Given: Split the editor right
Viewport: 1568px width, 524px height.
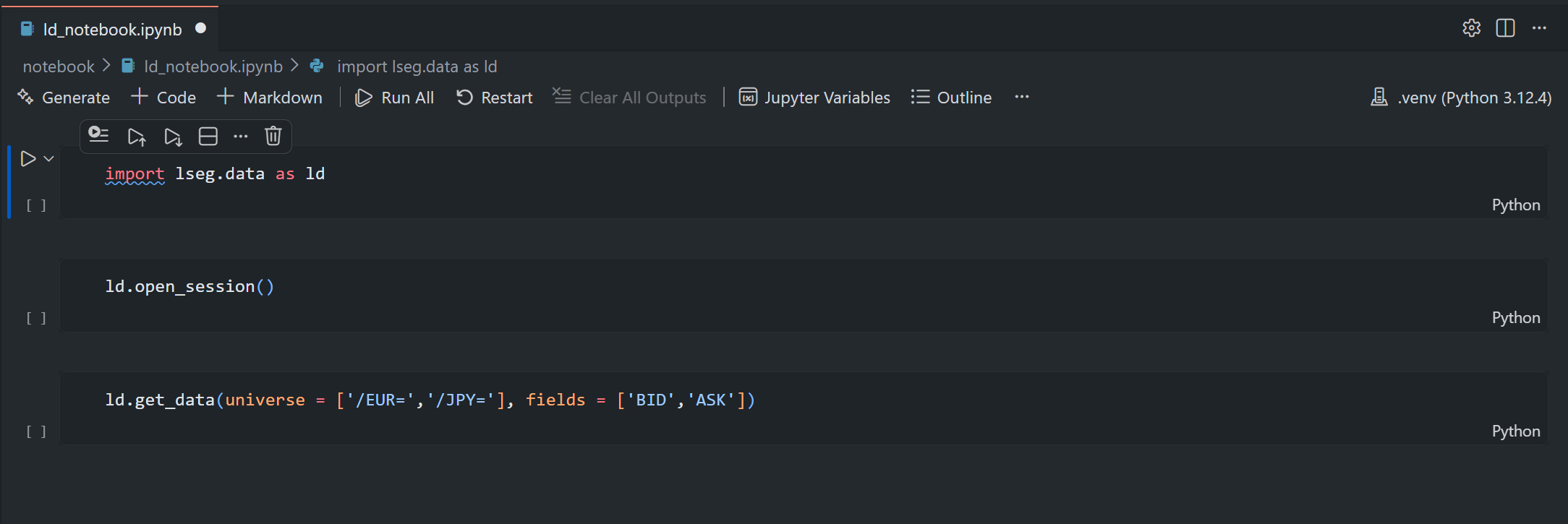Looking at the screenshot, I should (1505, 28).
